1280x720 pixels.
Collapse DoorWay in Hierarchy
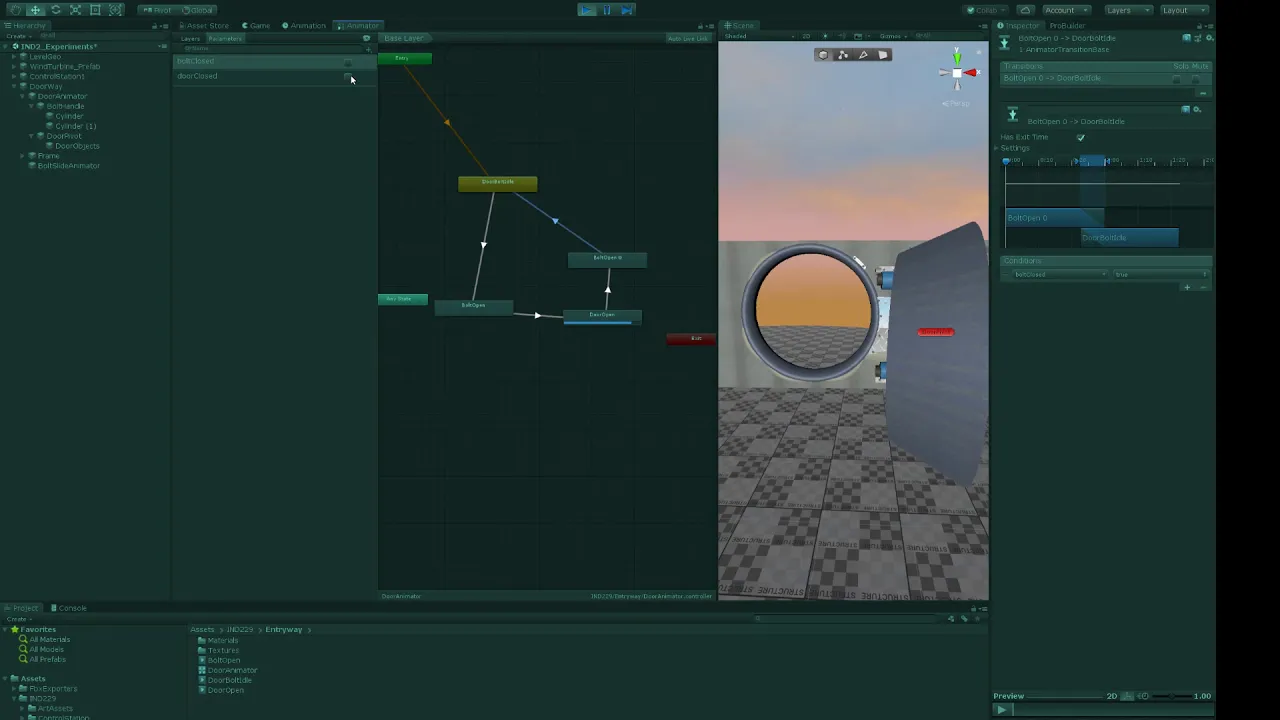(13, 86)
